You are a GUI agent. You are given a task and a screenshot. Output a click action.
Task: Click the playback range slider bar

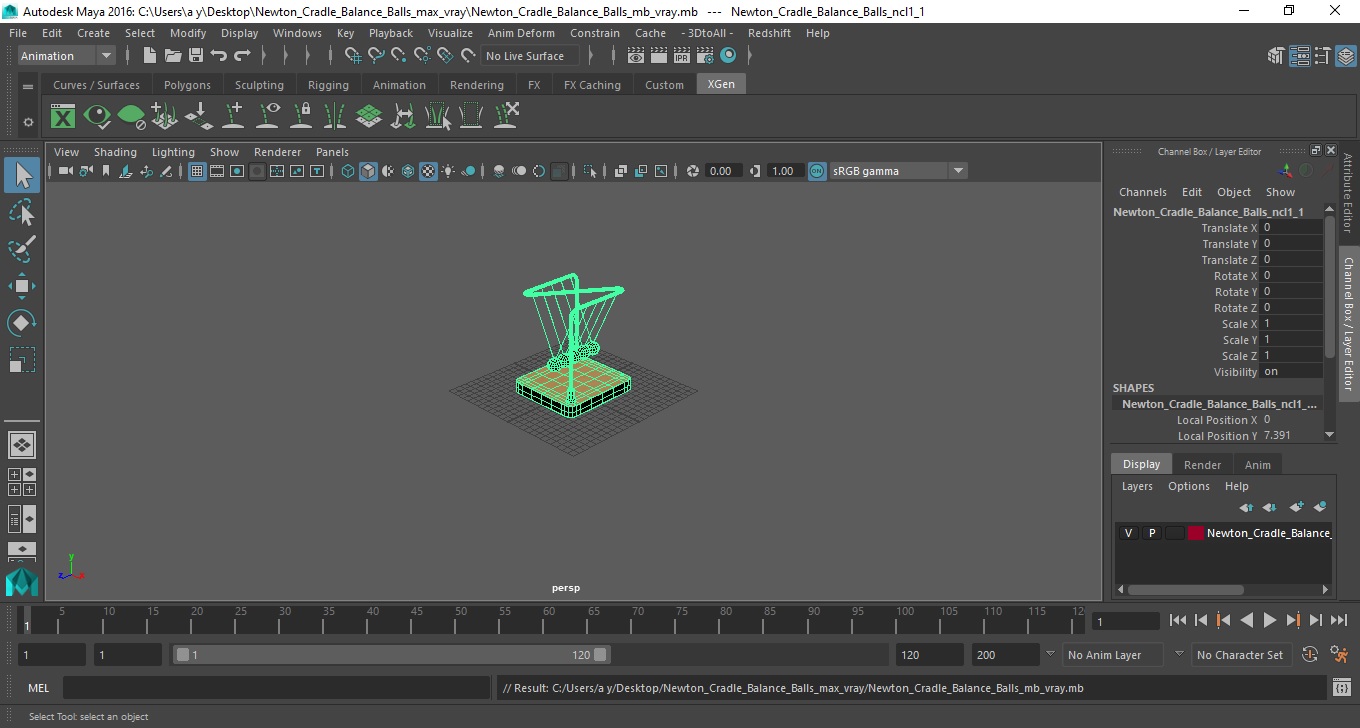coord(391,655)
